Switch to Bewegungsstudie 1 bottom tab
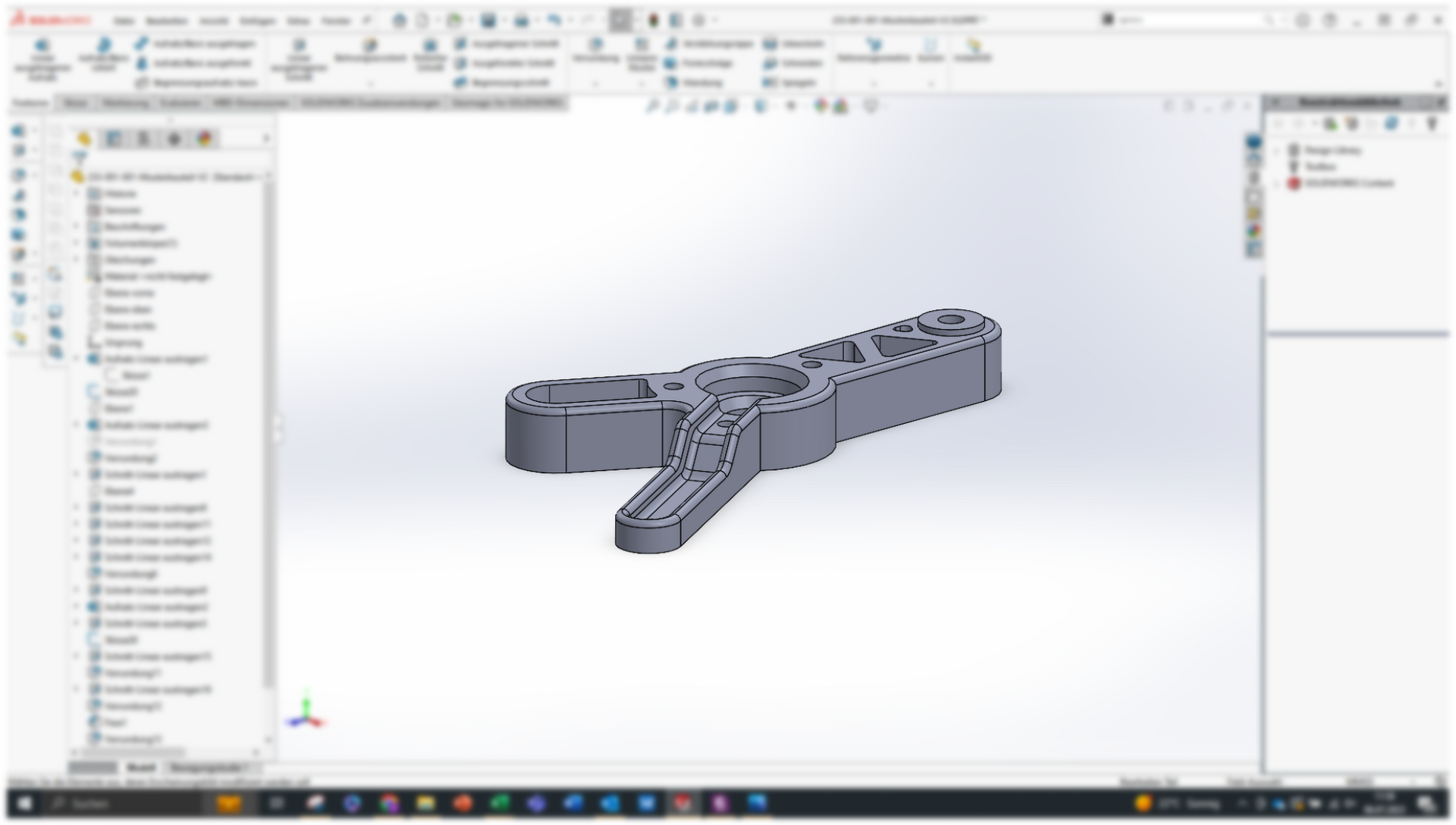The width and height of the screenshot is (1456, 825). coord(206,767)
